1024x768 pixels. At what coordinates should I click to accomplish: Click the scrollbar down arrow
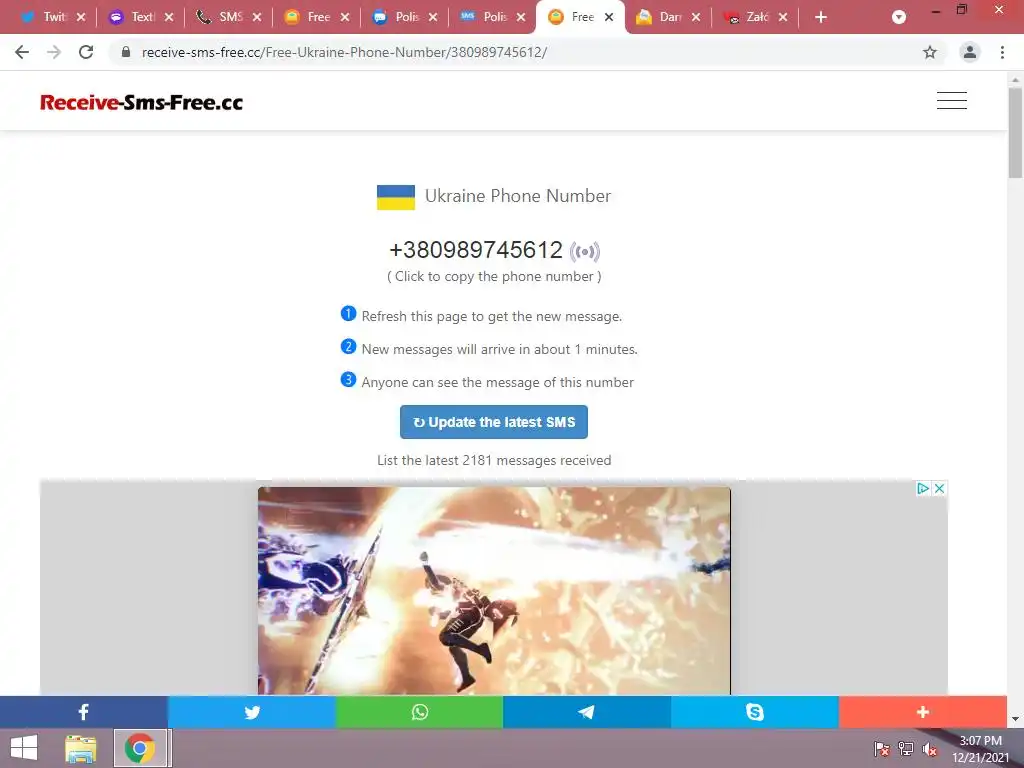(x=1015, y=719)
